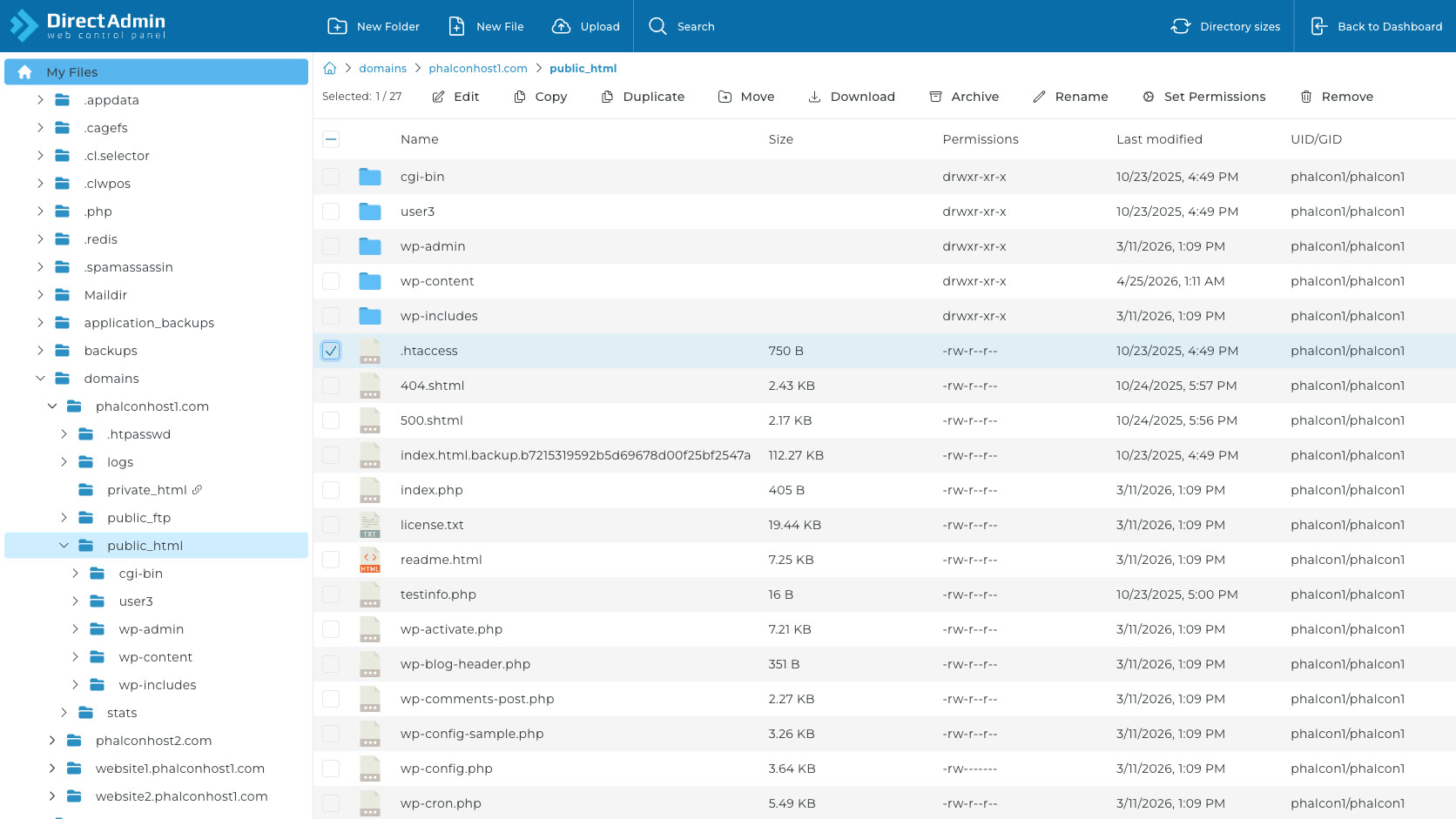Click the public_html breadcrumb
This screenshot has height=819, width=1456.
(x=583, y=68)
